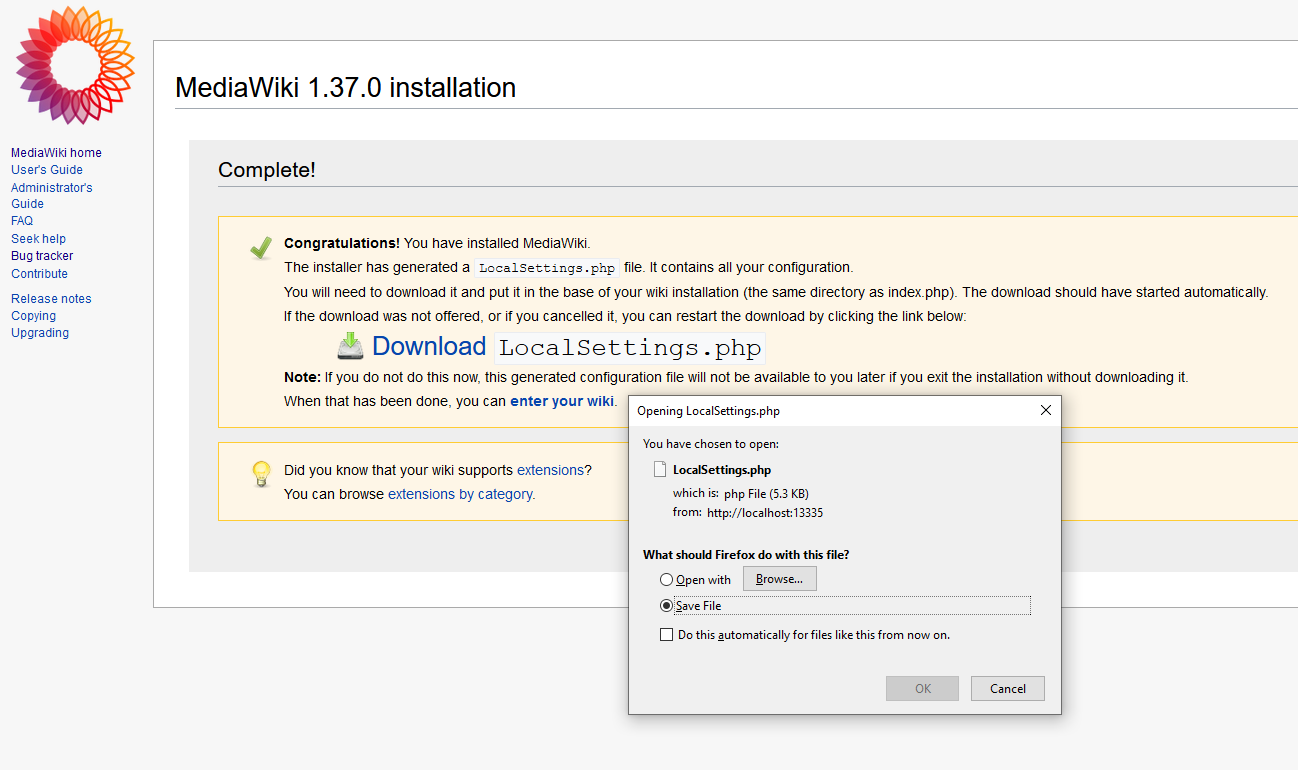Click the LocalSettings.php file icon in dialog
Screen dimensions: 1298x770
[x=659, y=469]
